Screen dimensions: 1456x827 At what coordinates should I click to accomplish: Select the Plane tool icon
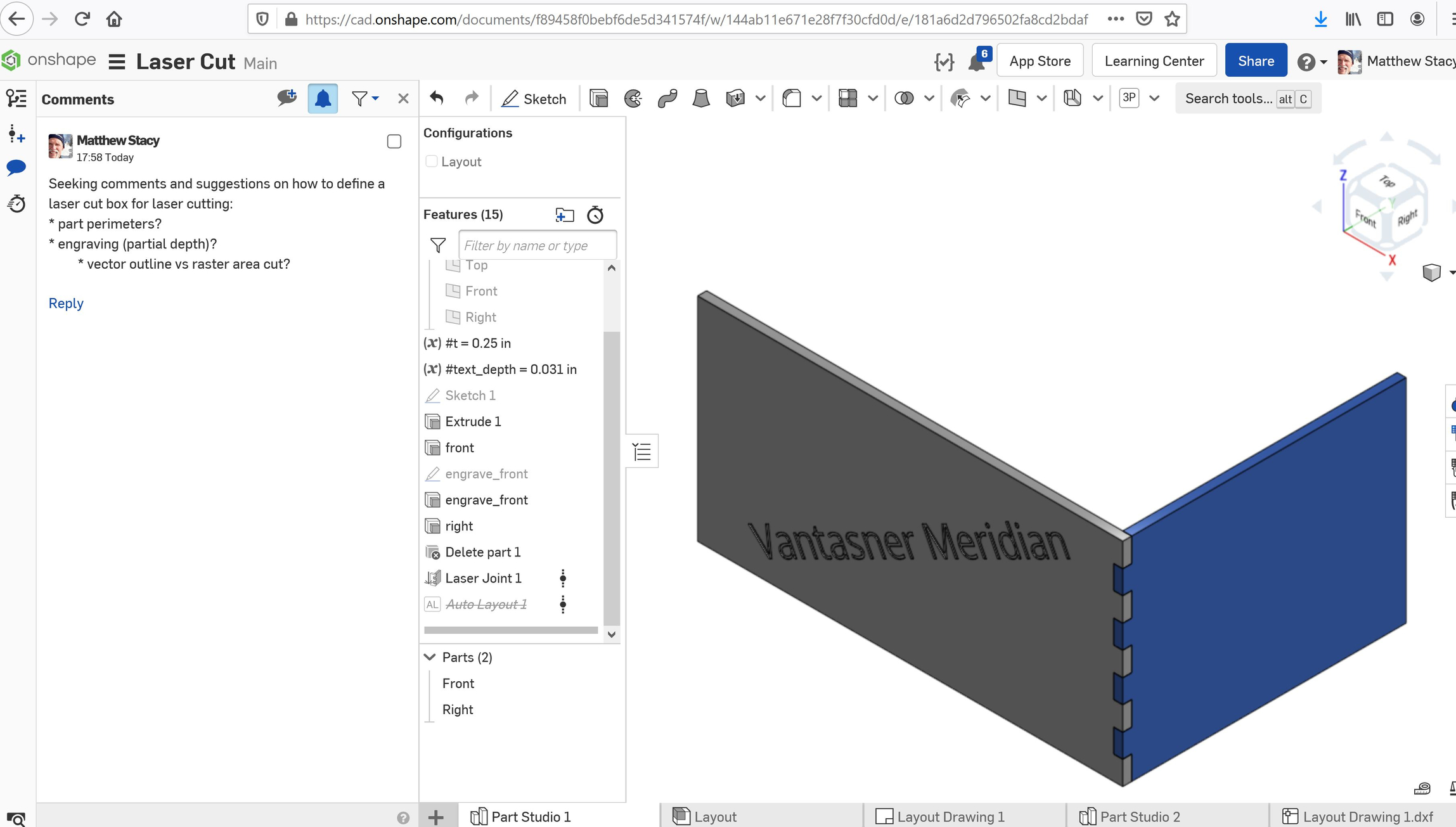(1017, 98)
